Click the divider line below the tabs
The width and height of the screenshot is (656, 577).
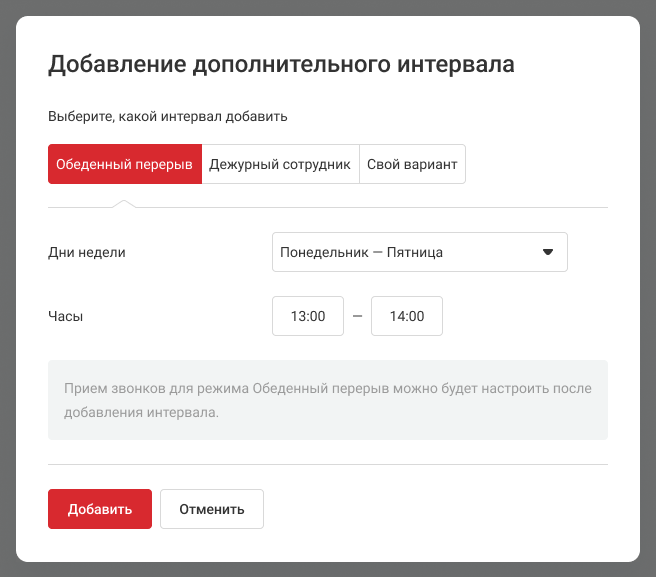[x=400, y=207]
